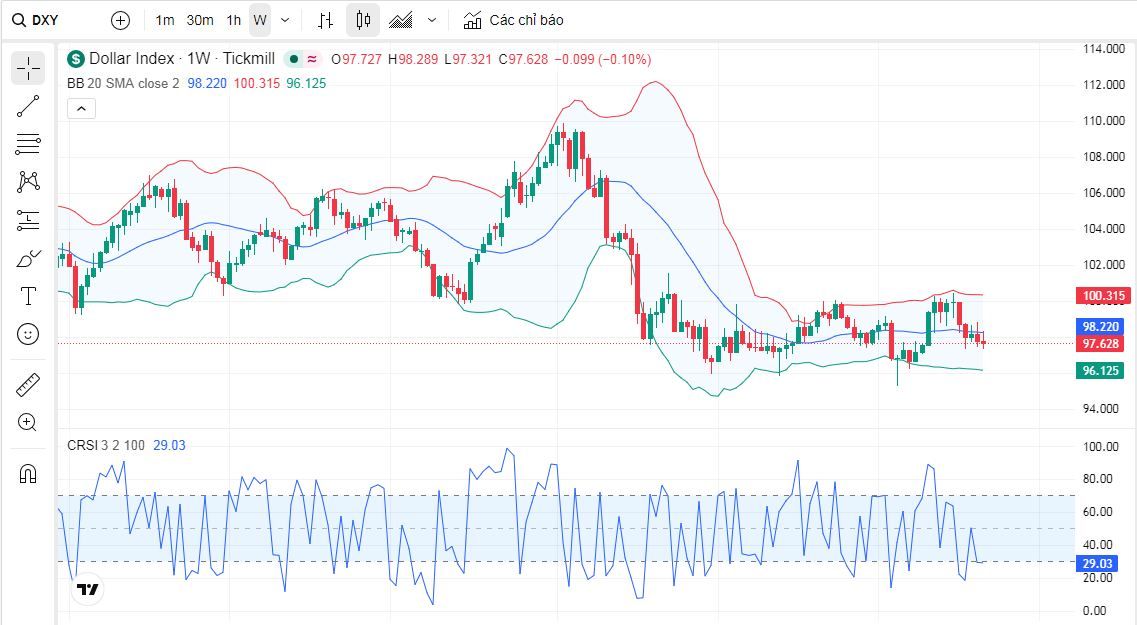Click the blue 98.220 basis price label
Screen dimensions: 1137x625
pyautogui.click(x=1101, y=327)
